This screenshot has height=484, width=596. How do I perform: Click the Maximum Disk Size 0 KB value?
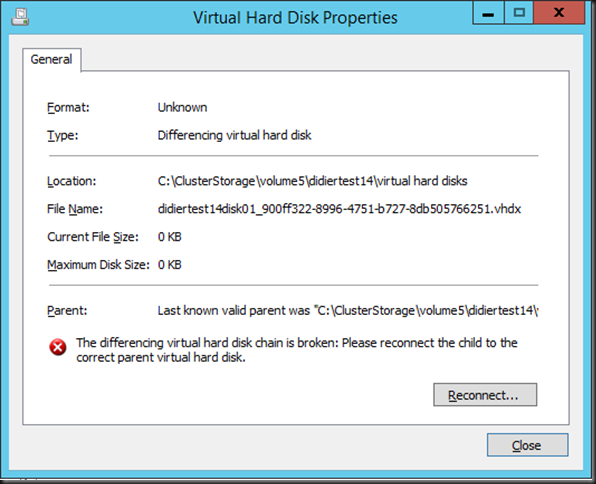click(170, 265)
